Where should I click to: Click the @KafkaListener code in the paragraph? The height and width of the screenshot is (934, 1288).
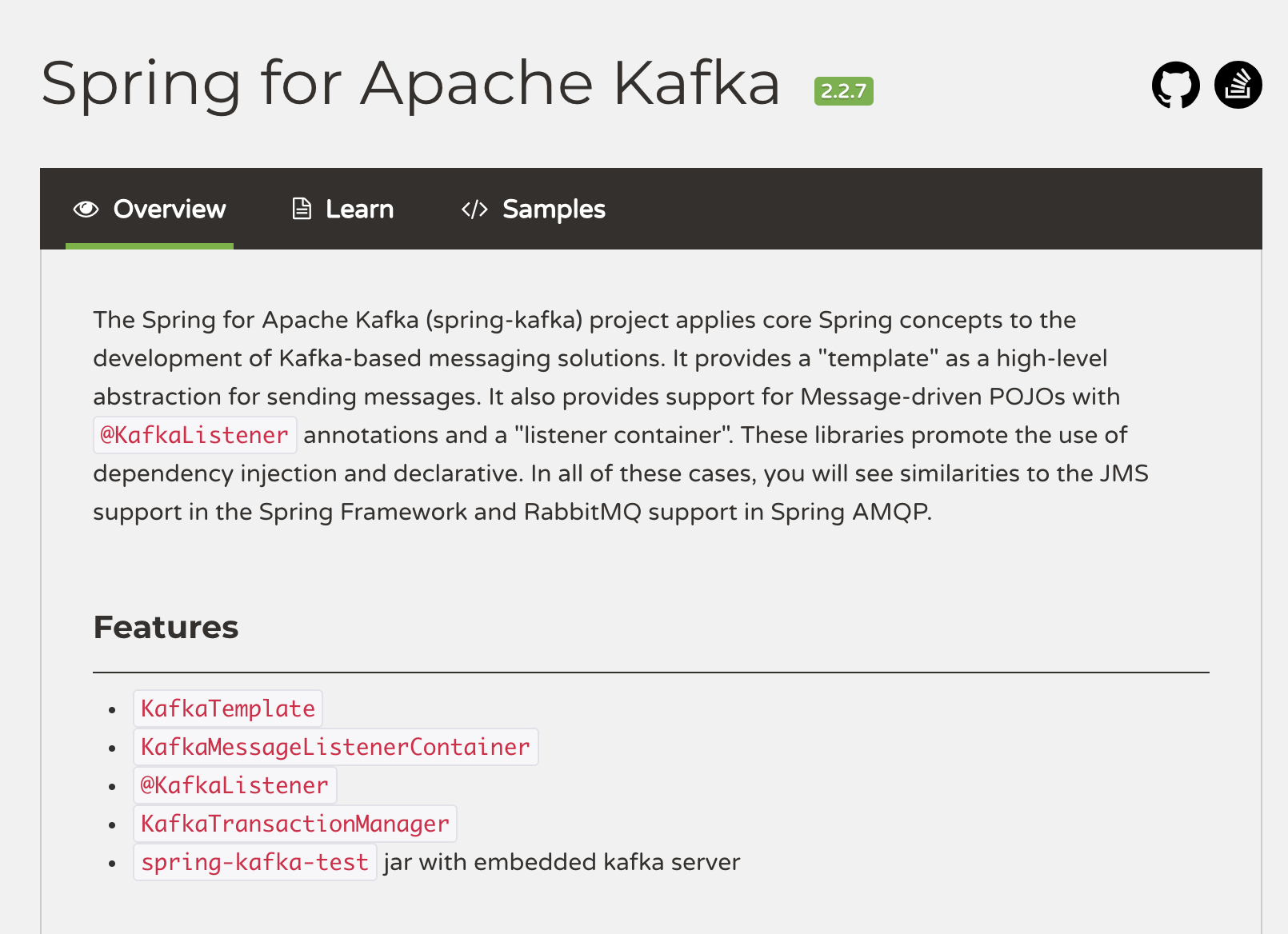[x=194, y=435]
